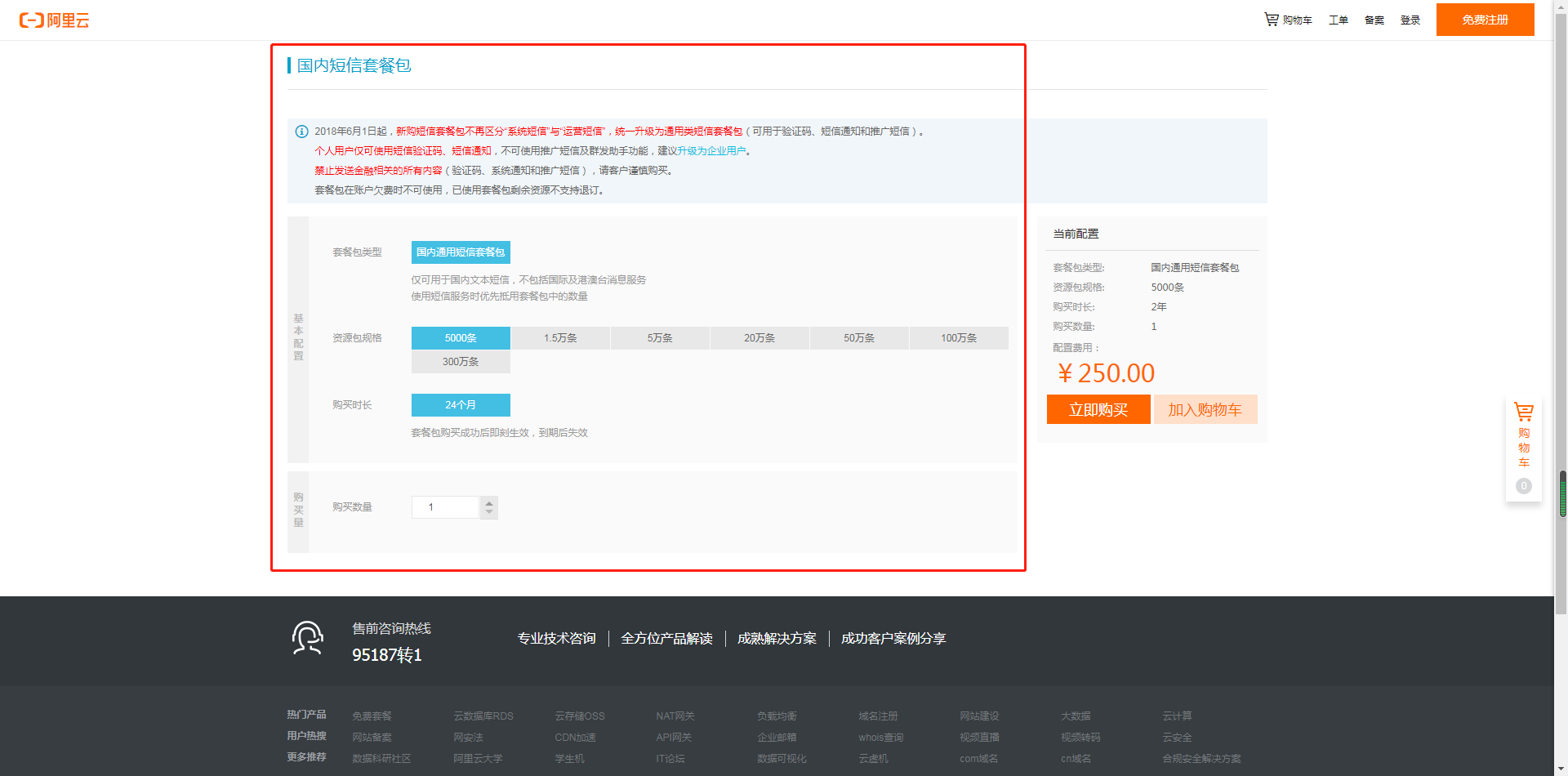Open the 云虚机 footer link
1568x776 pixels.
[x=873, y=759]
